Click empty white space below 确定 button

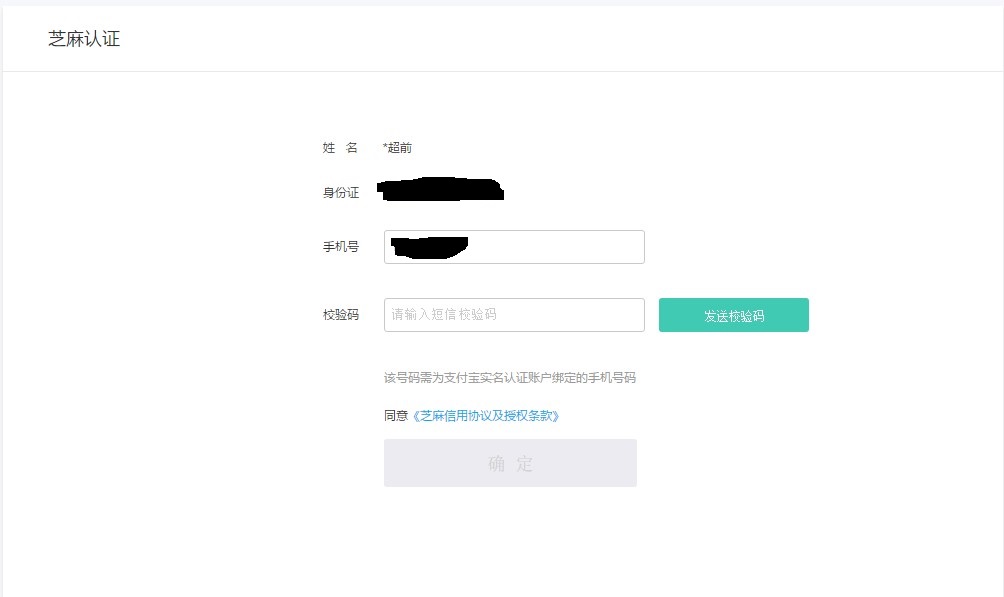pos(510,540)
